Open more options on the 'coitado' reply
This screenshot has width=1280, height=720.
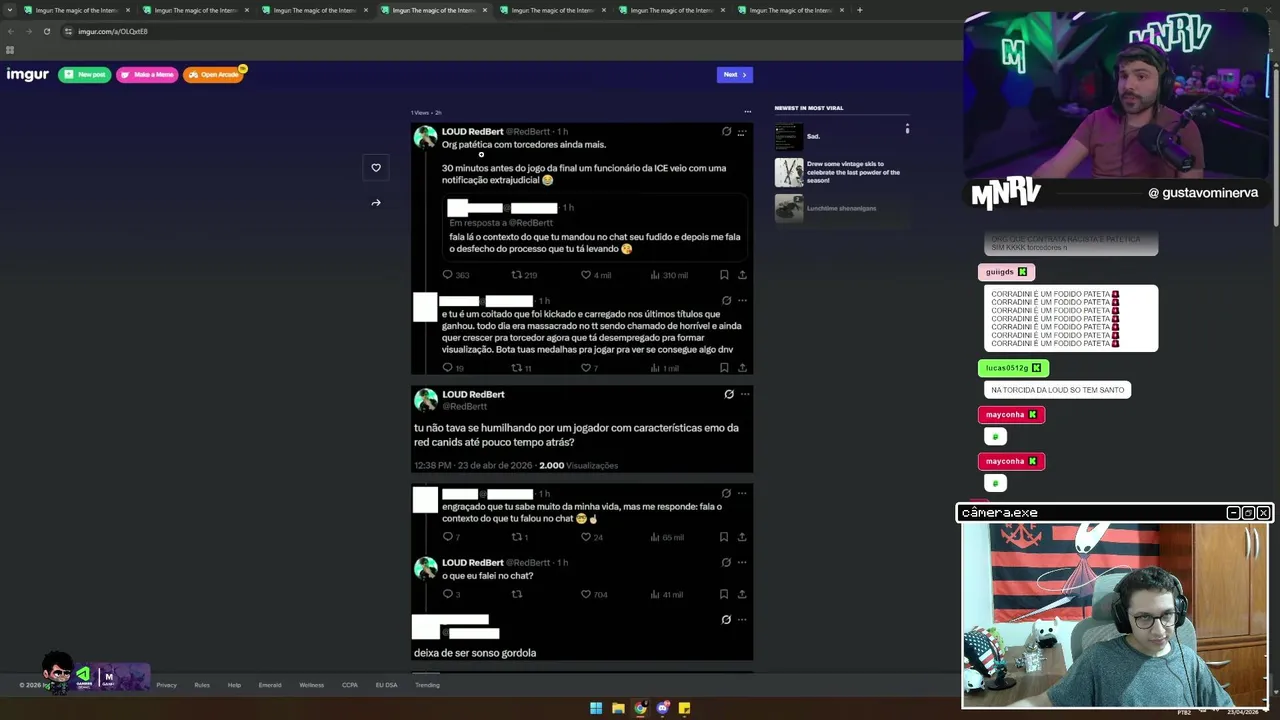pyautogui.click(x=742, y=300)
